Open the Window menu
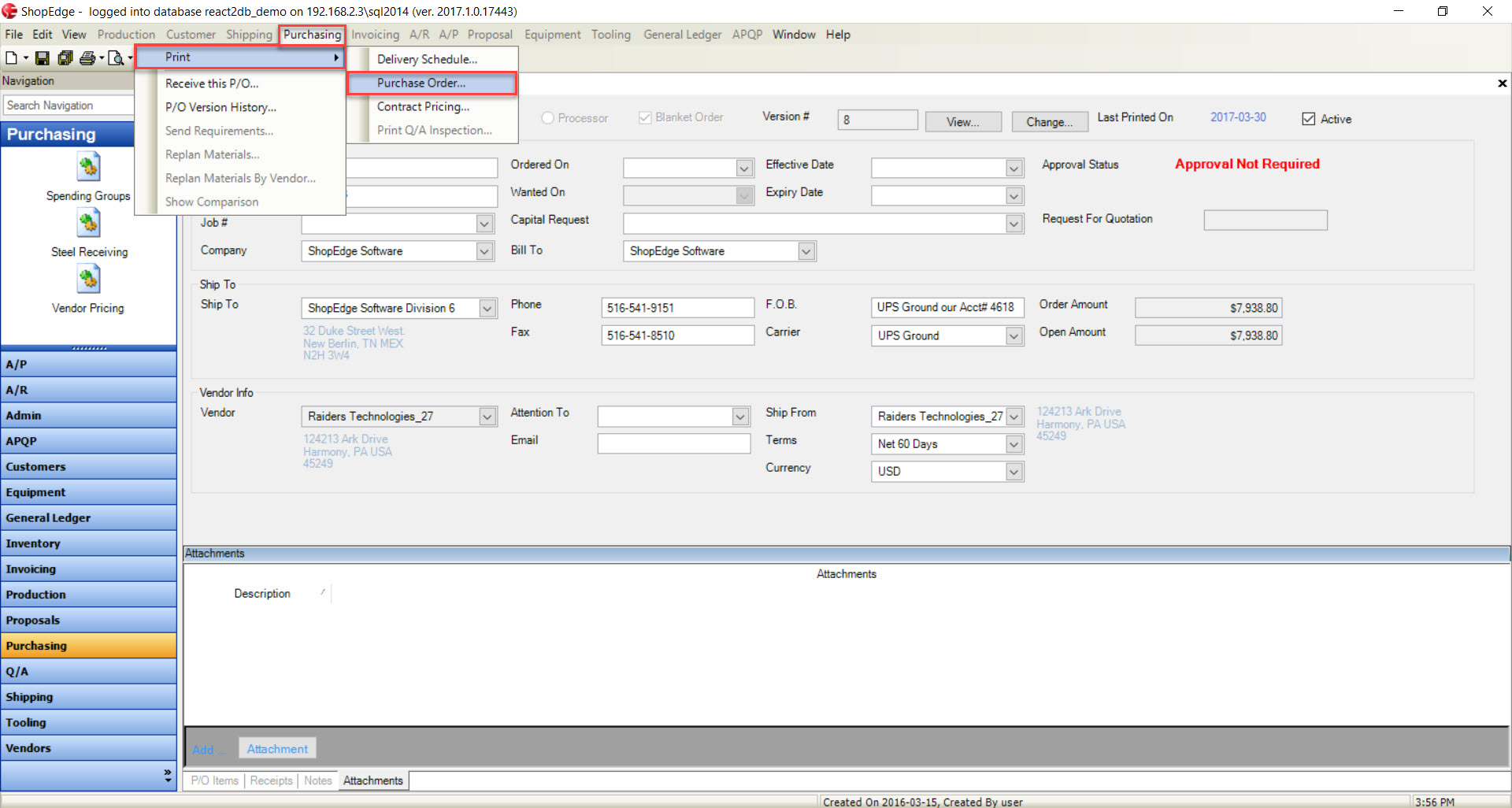 pos(794,35)
